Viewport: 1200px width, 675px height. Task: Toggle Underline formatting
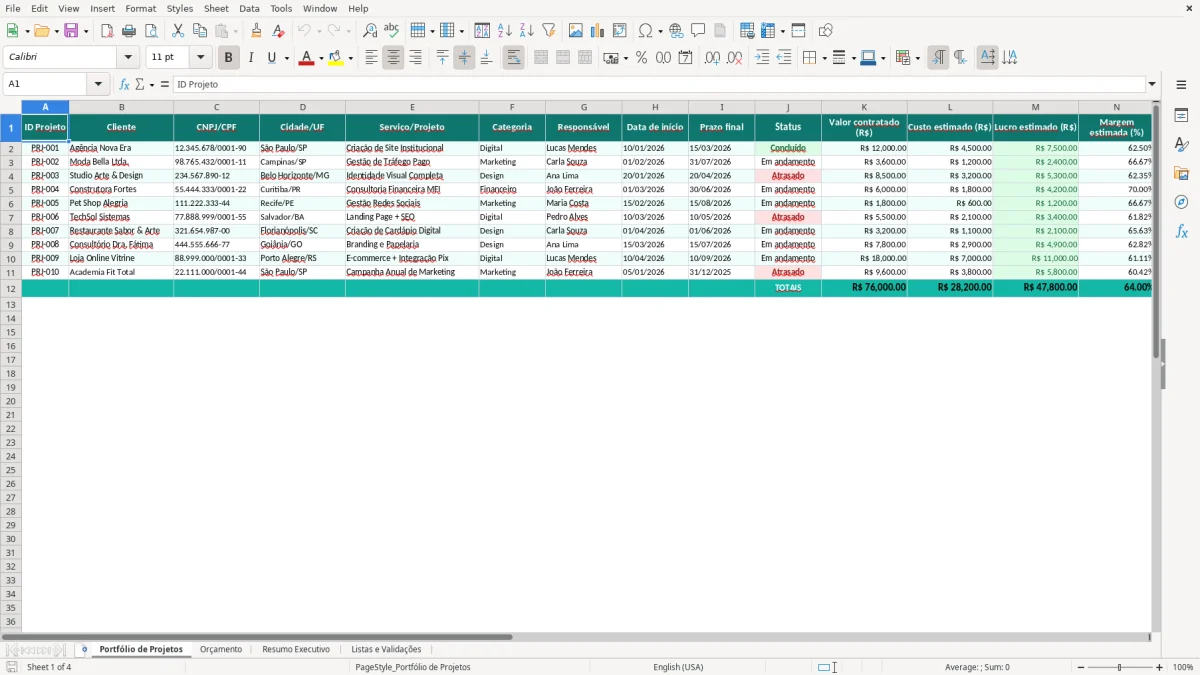(x=271, y=58)
